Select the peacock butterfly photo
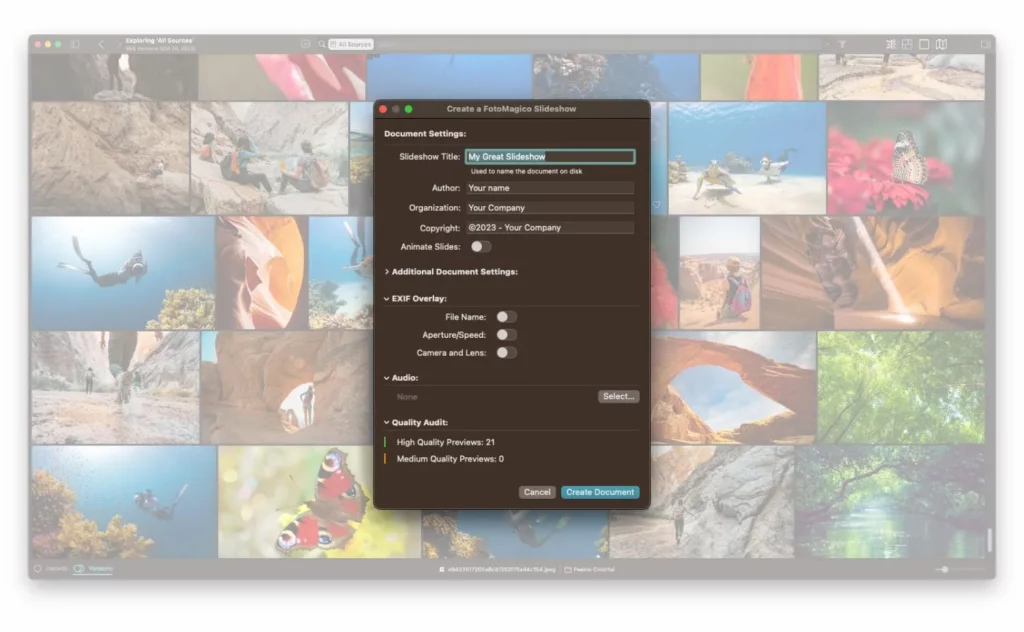The height and width of the screenshot is (632, 1024). point(319,502)
